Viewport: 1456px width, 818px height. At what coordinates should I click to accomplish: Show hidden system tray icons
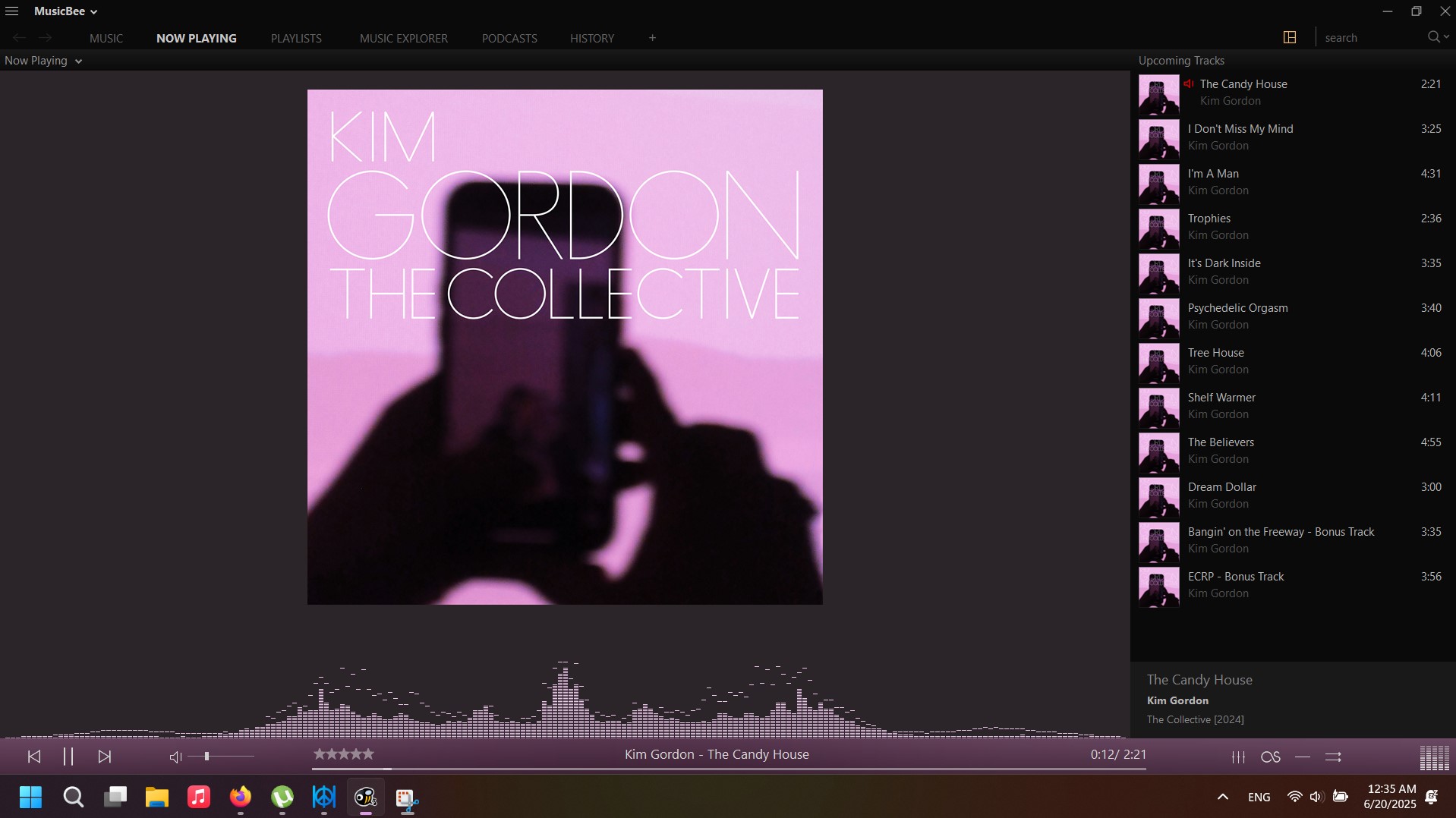tap(1223, 797)
